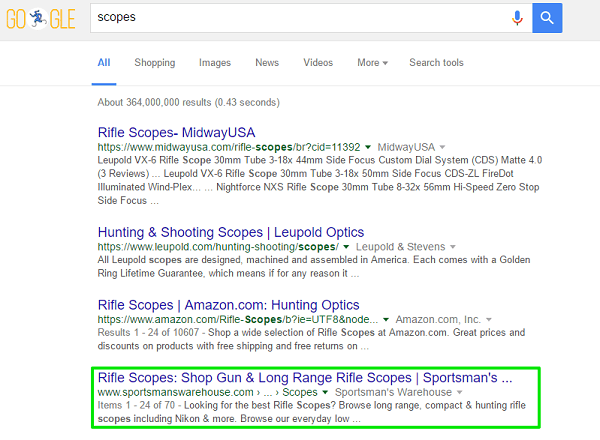Expand the grey arrow beside Amazon.com, Inc.
600x440 pixels.
[x=489, y=319]
